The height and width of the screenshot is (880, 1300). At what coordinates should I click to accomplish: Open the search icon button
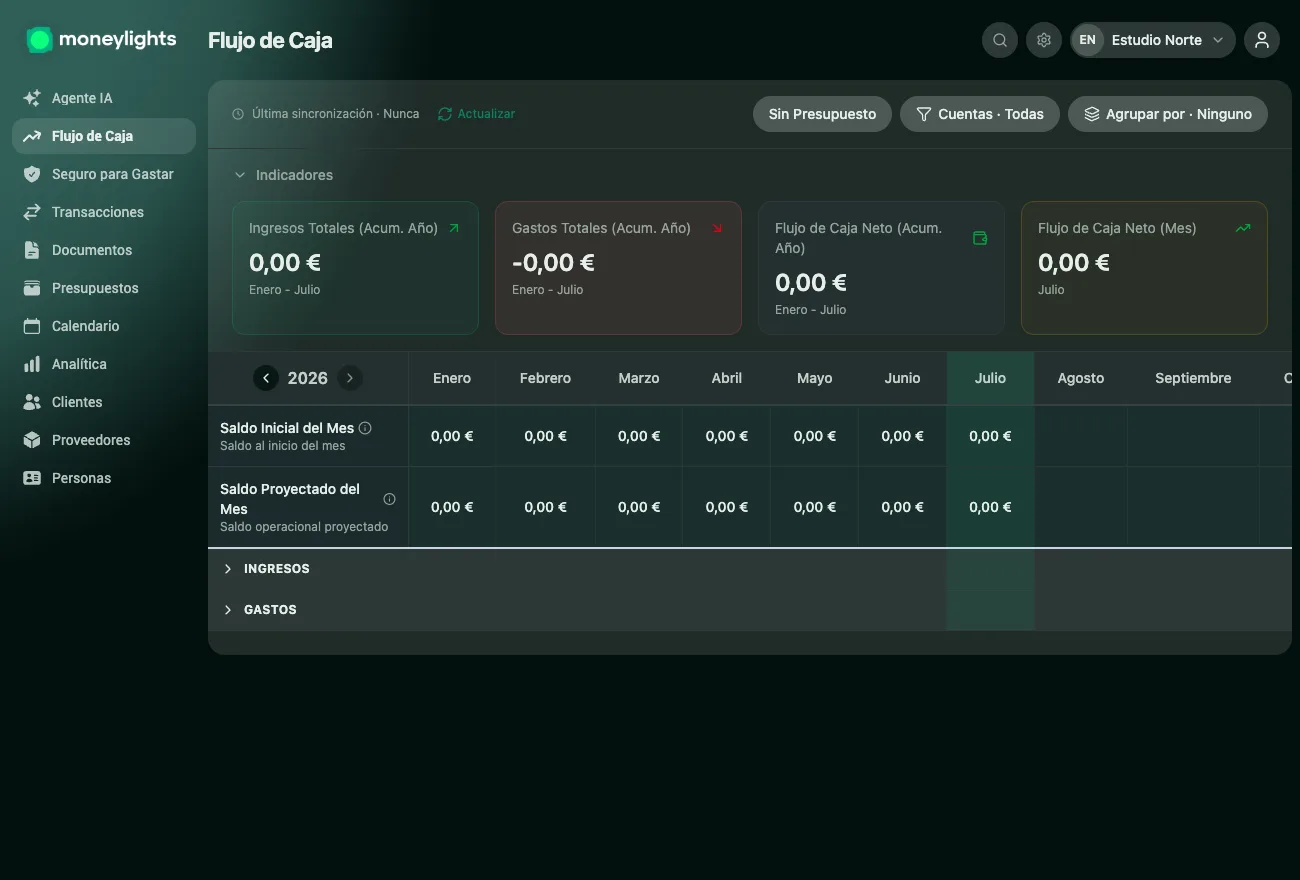[x=1000, y=40]
